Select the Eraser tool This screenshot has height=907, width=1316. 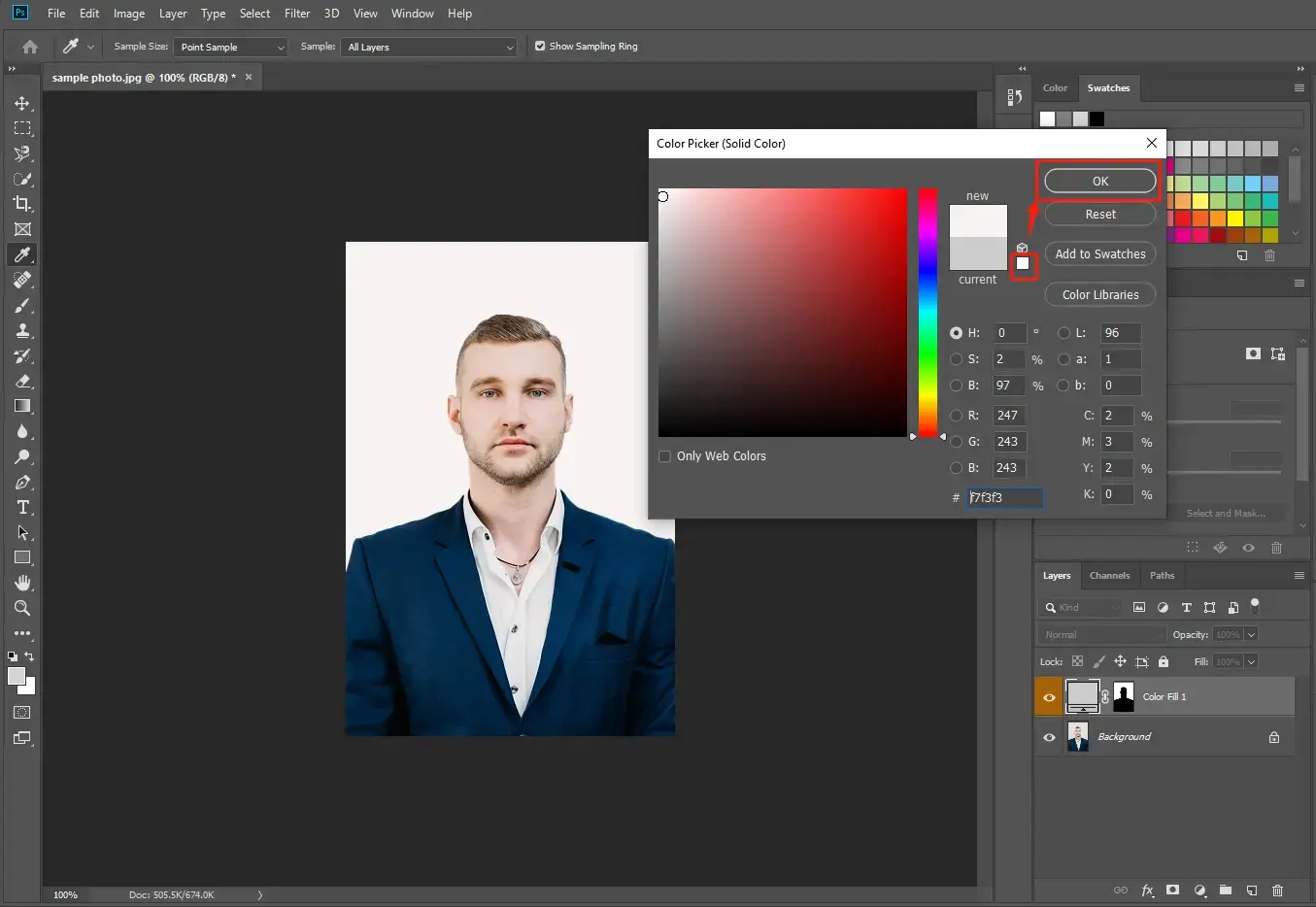coord(22,381)
